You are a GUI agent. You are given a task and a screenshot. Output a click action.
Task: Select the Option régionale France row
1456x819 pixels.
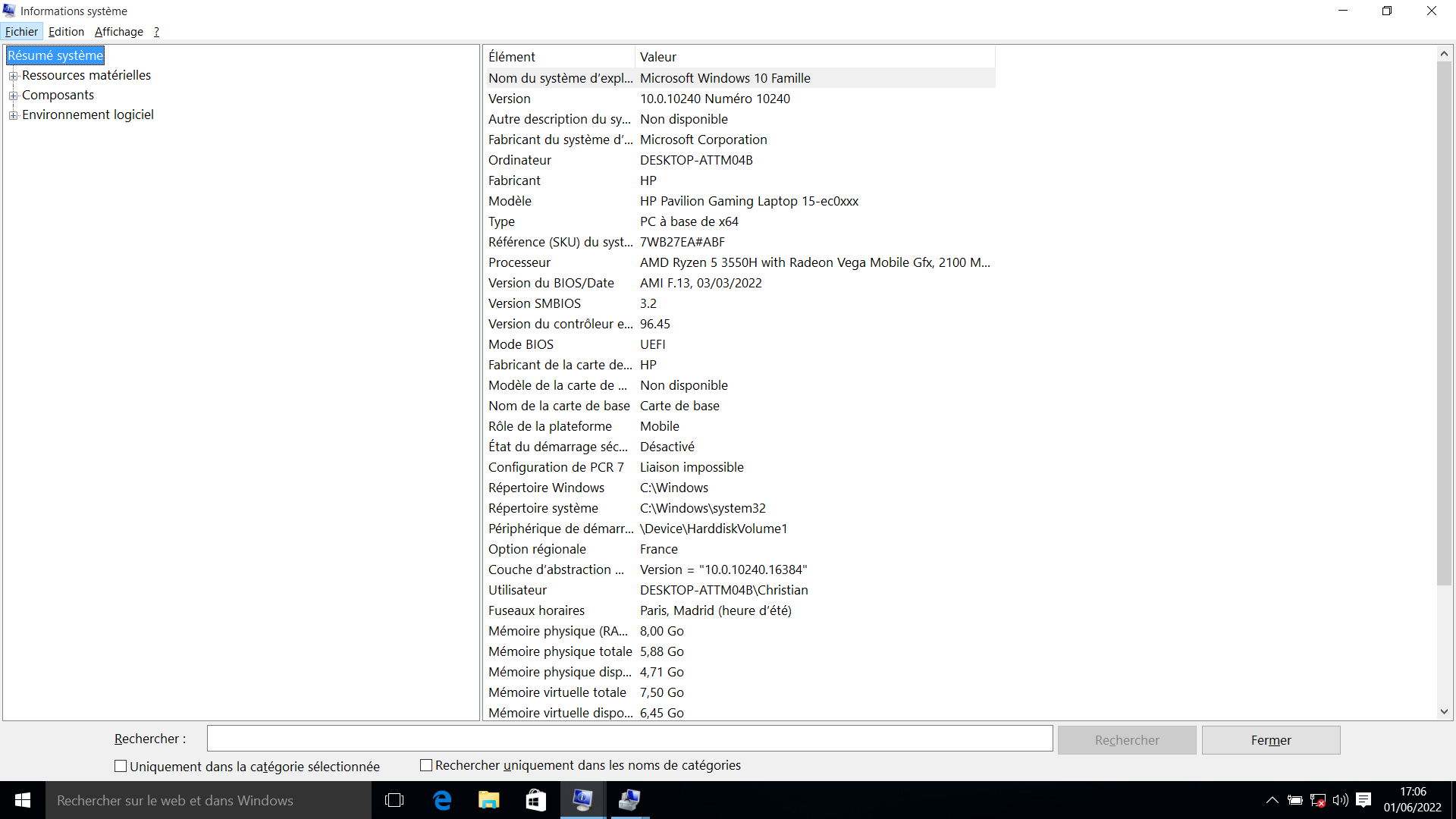pos(740,549)
